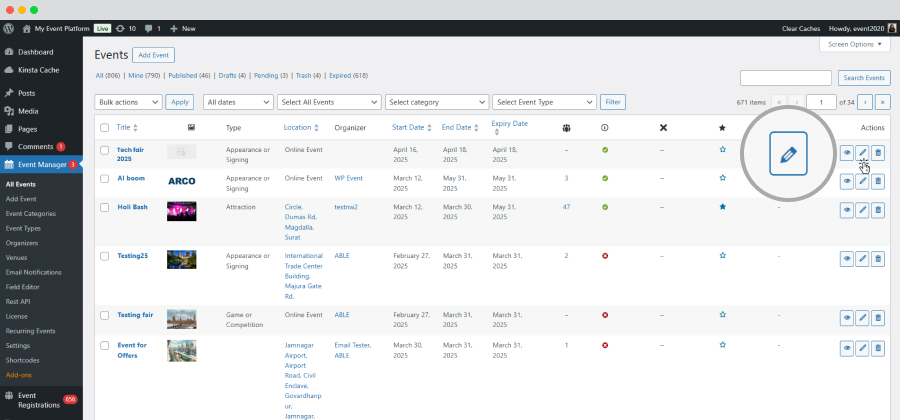This screenshot has width=900, height=420.
Task: Open the All dates dropdown
Action: (x=238, y=102)
